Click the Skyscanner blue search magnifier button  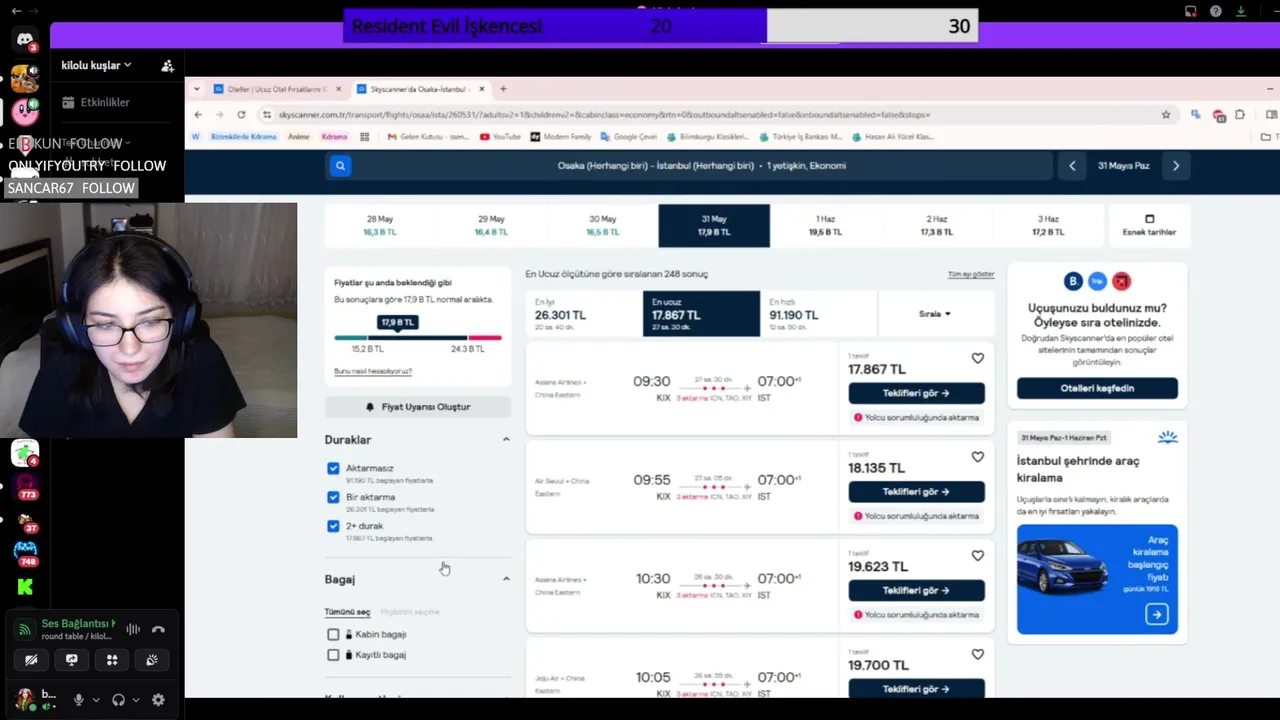(341, 166)
